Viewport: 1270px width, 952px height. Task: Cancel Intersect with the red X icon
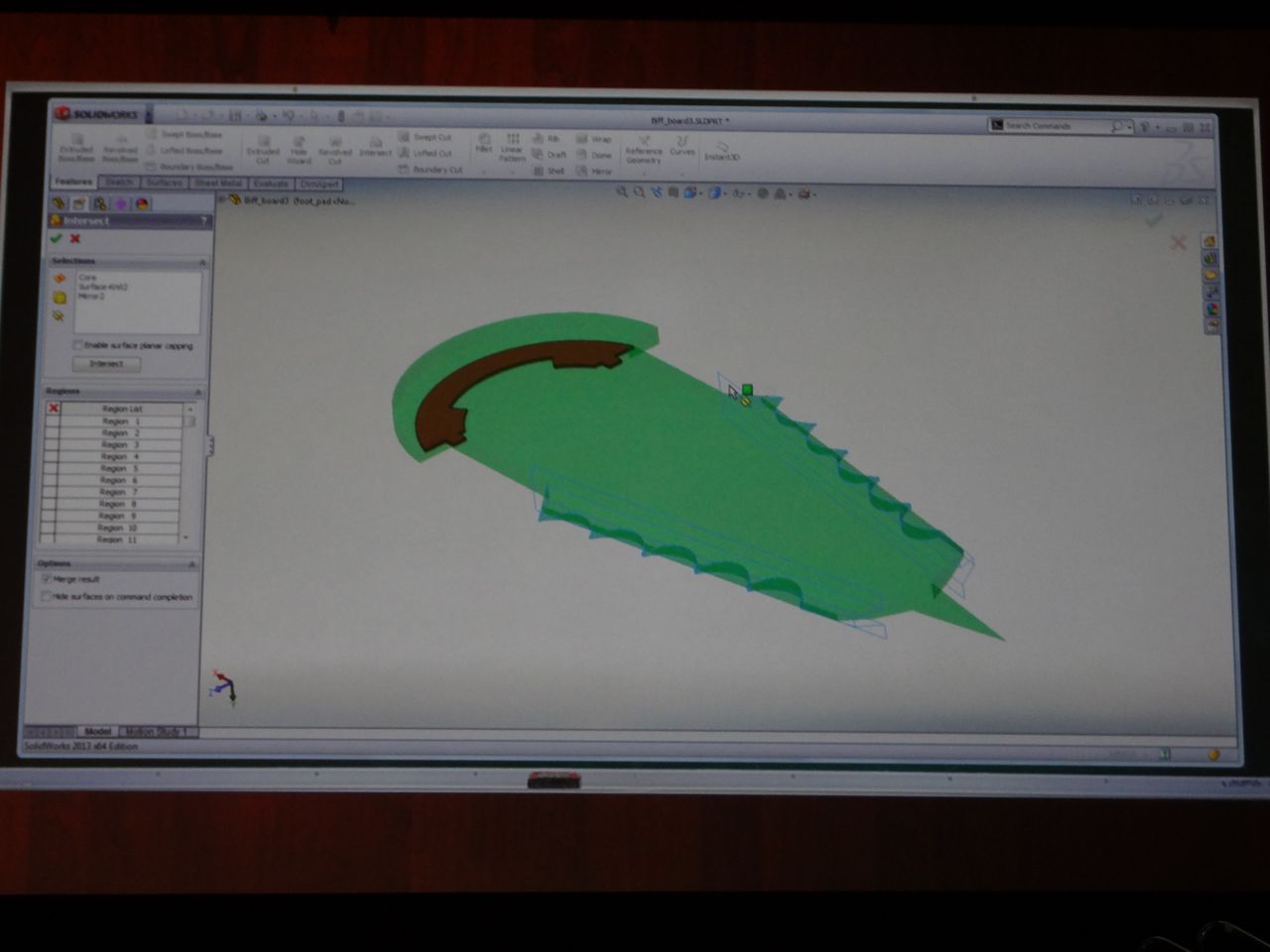click(x=75, y=239)
